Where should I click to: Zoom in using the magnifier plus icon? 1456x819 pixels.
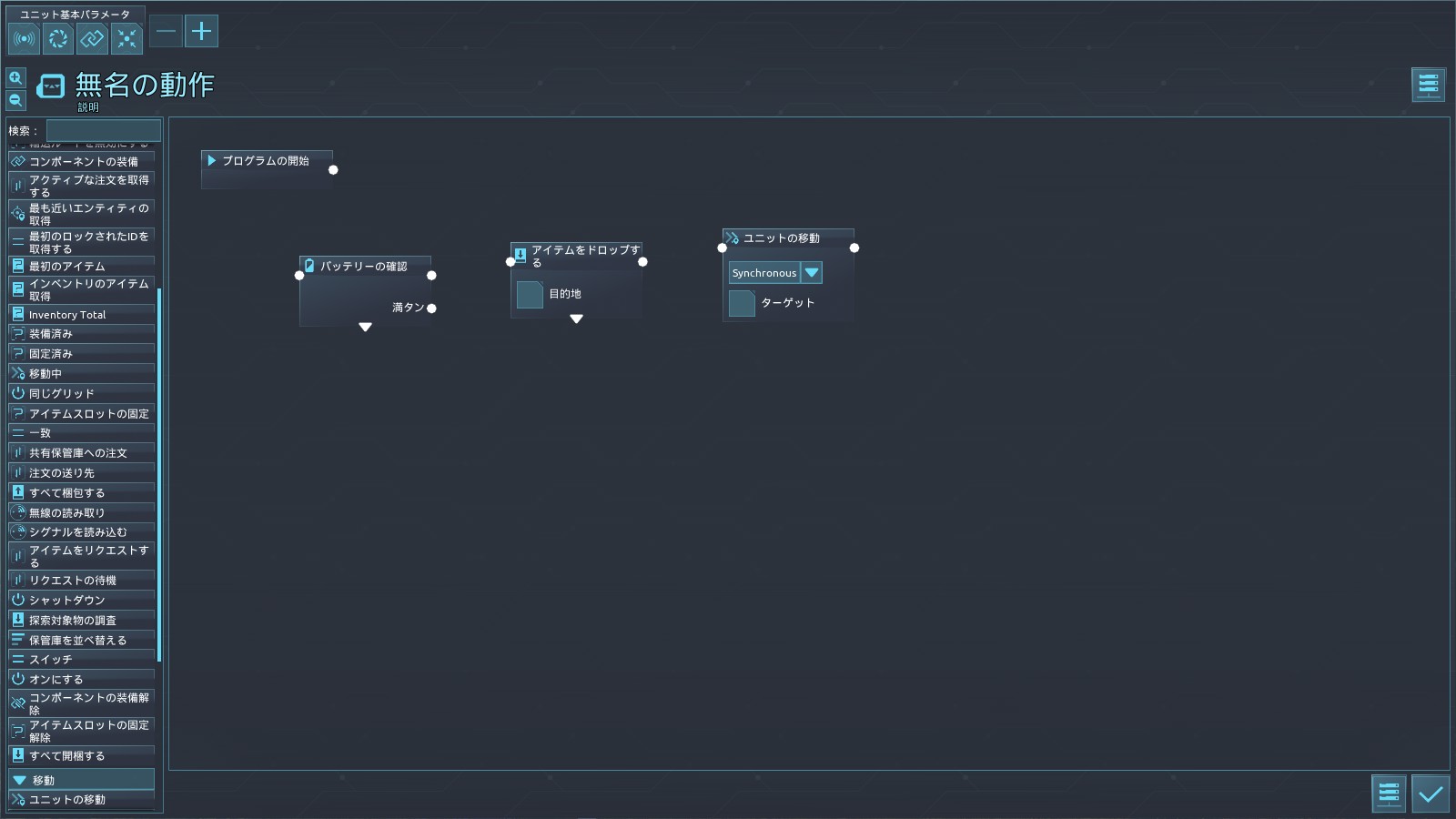pos(15,78)
